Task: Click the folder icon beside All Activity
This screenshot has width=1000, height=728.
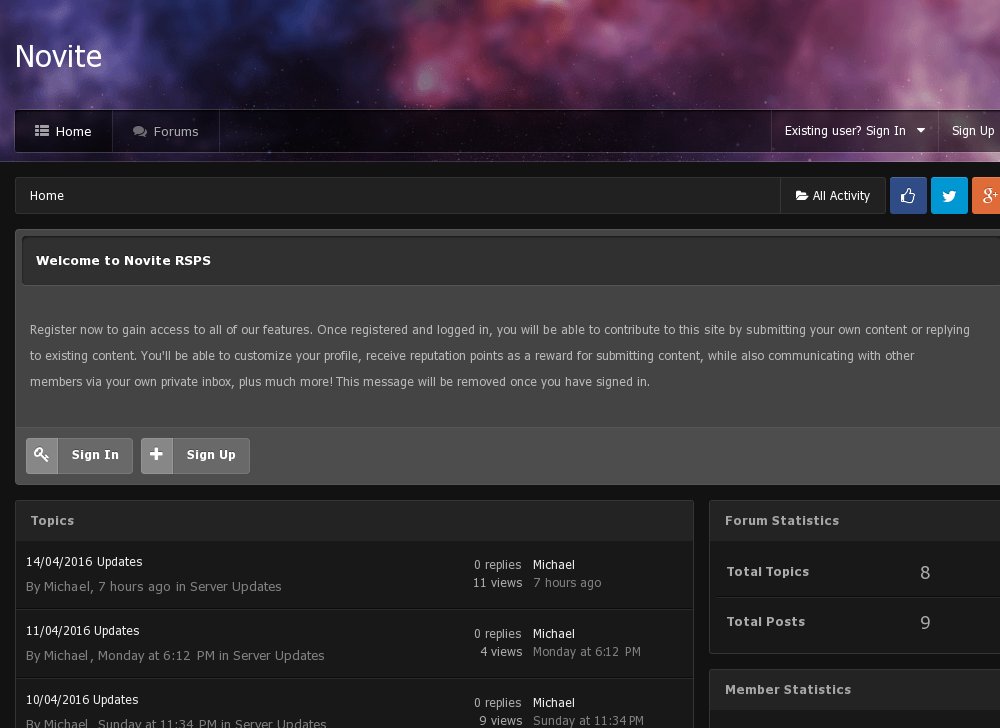Action: coord(802,196)
